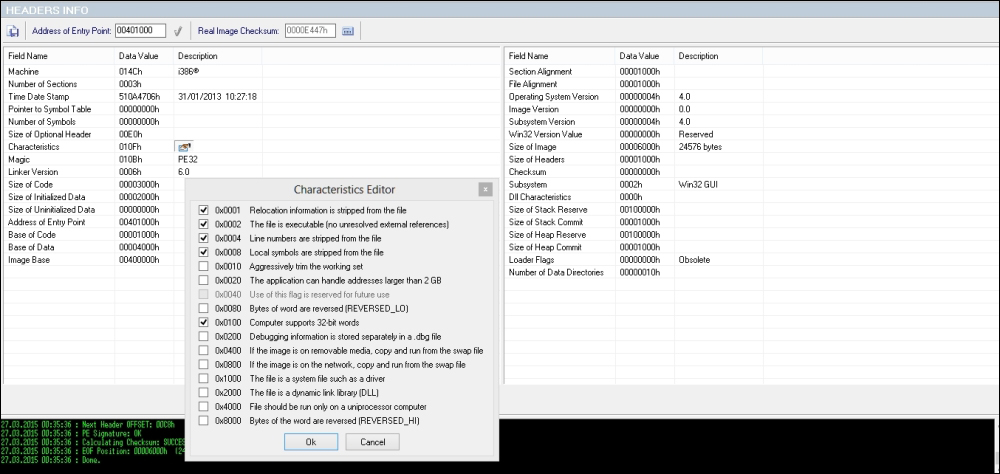This screenshot has height=474, width=1000.
Task: Select the Size of Initialized Data row
Action: pos(94,197)
